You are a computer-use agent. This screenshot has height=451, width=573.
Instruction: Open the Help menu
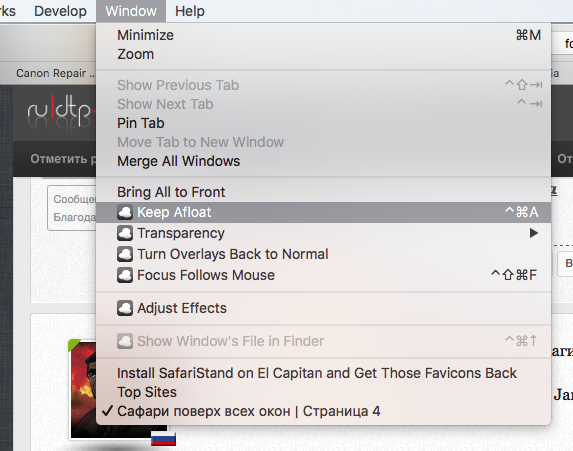tap(190, 11)
